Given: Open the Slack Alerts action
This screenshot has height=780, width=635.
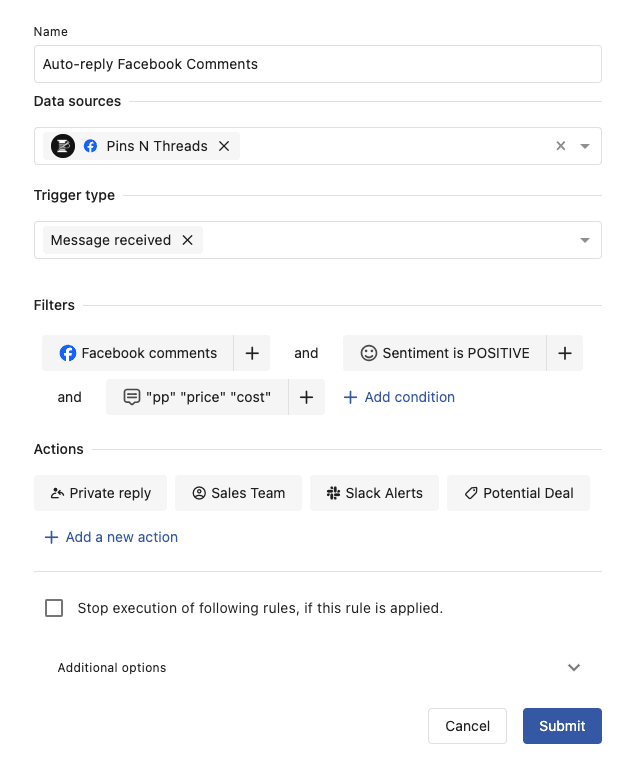Looking at the screenshot, I should click(x=374, y=493).
